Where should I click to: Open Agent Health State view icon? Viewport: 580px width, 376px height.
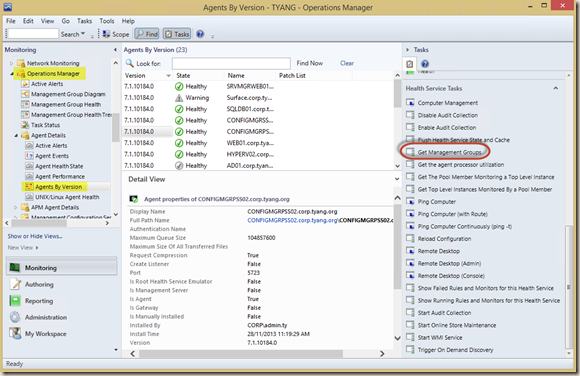29,166
